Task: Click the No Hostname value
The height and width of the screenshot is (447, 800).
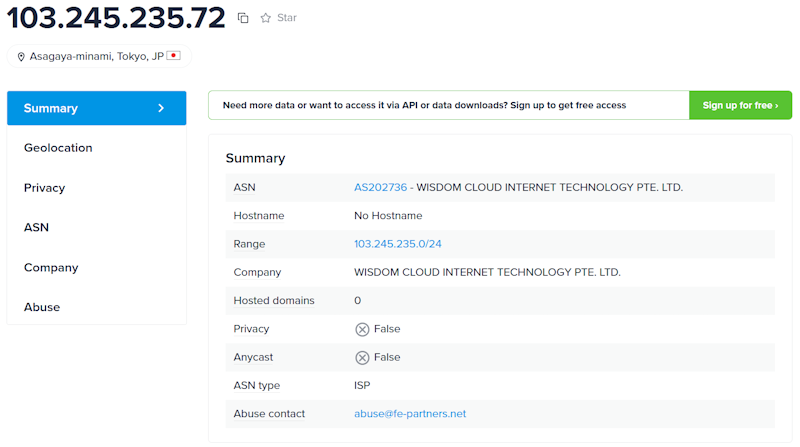Action: [x=388, y=215]
